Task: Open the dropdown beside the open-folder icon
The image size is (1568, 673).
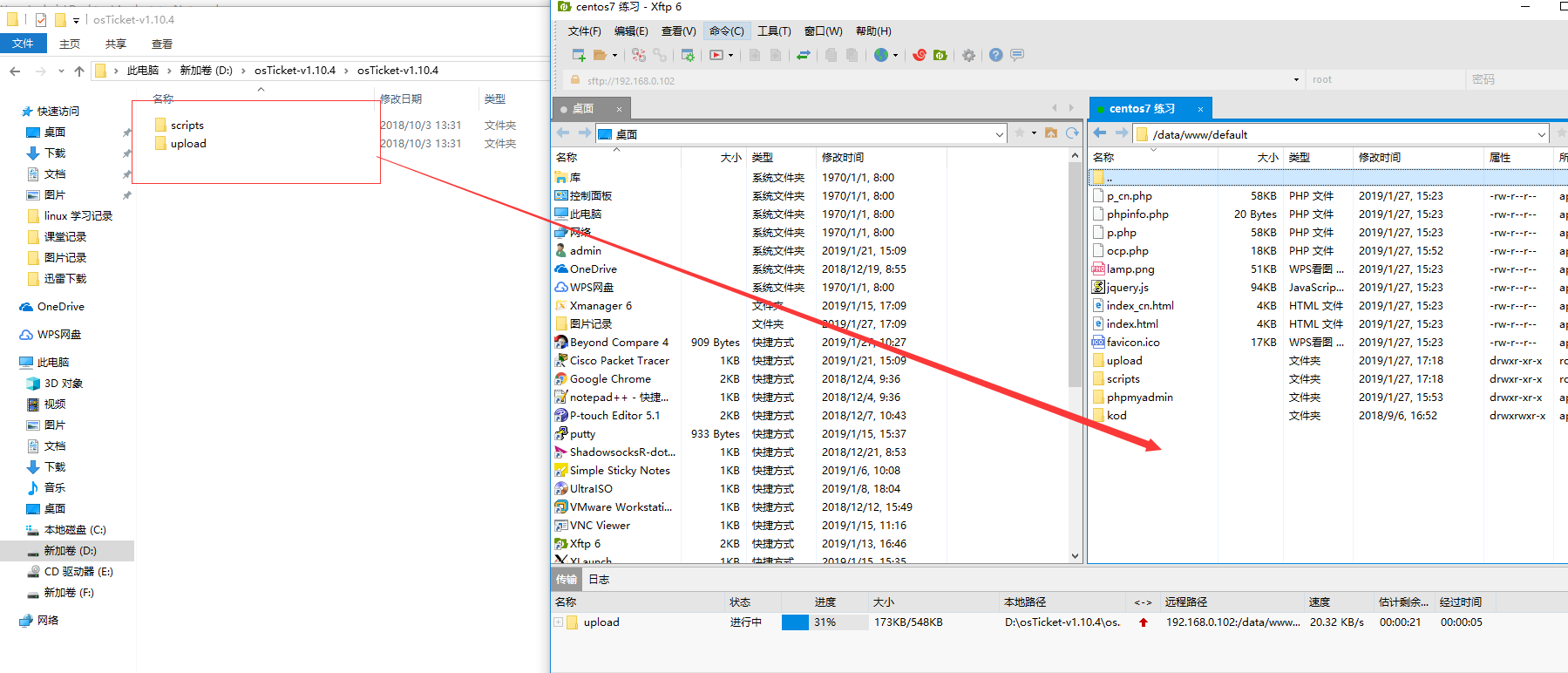Action: coord(614,55)
